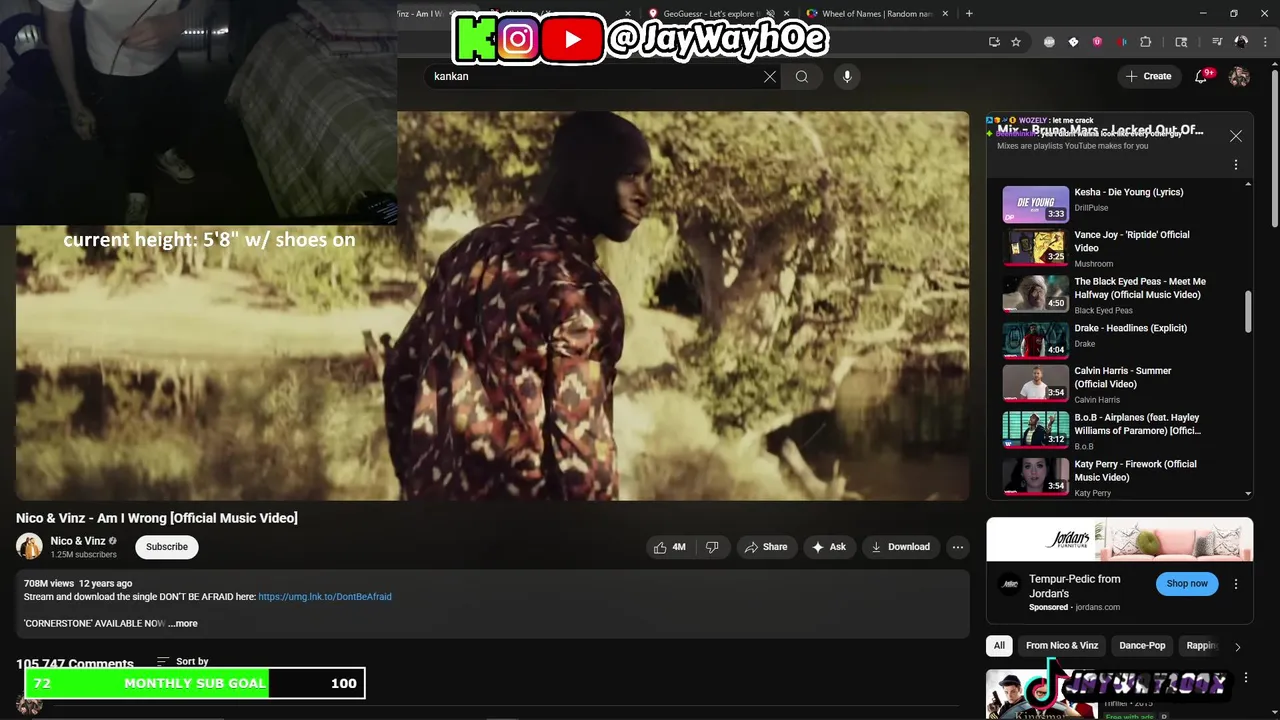The height and width of the screenshot is (720, 1280).
Task: Expand the description with ...more
Action: [x=183, y=623]
